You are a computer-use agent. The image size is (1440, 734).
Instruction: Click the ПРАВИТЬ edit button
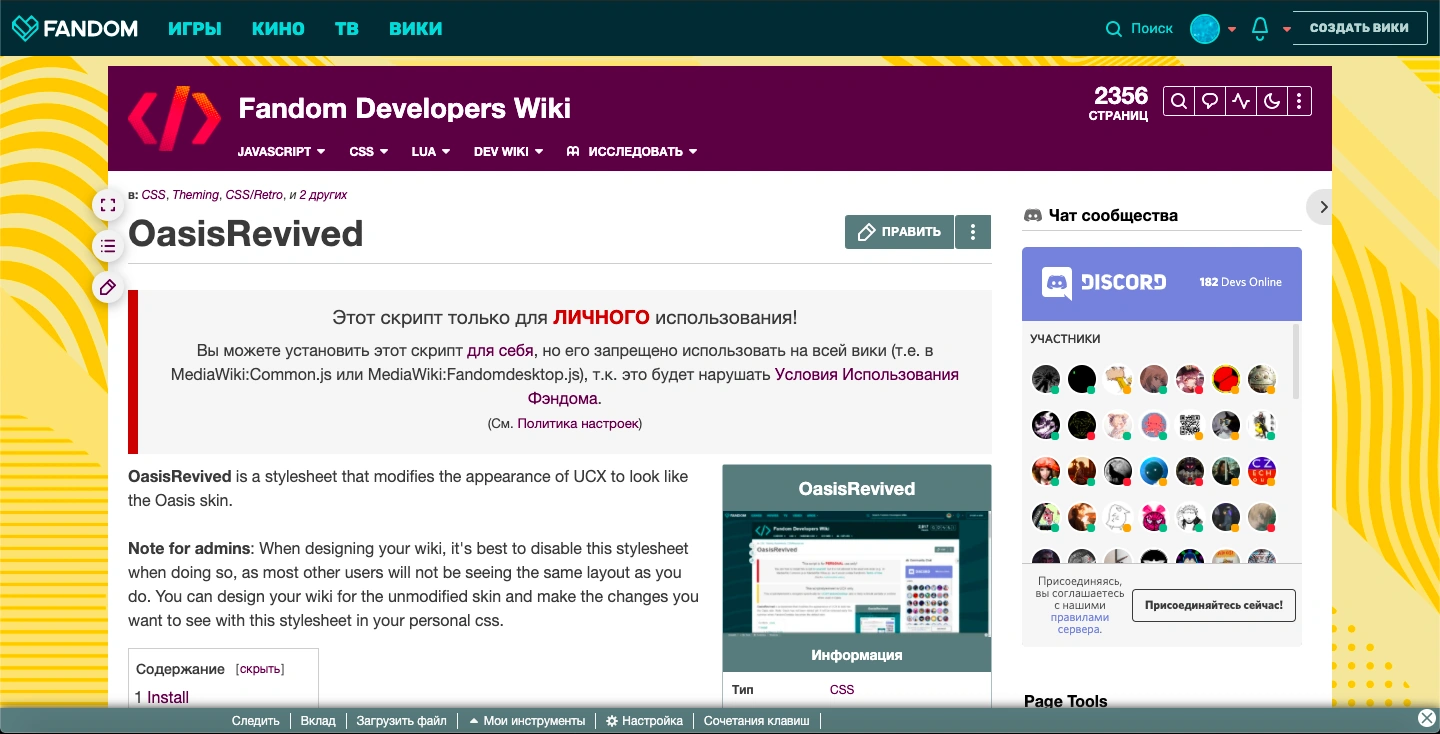(899, 232)
